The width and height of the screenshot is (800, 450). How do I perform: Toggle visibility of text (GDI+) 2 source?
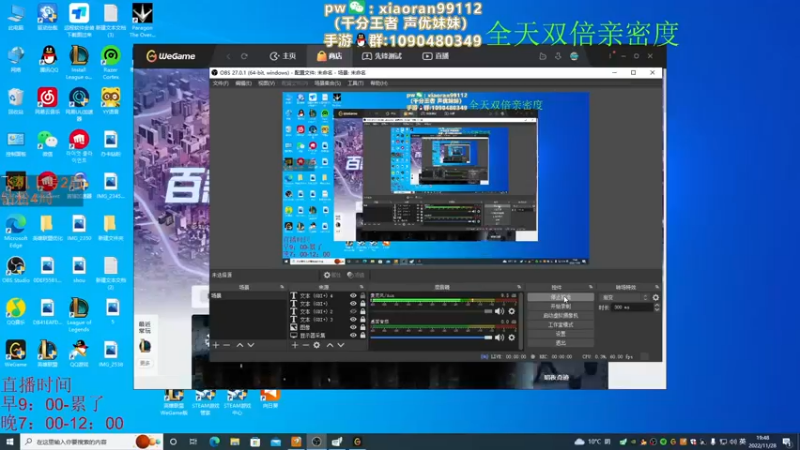pos(353,312)
